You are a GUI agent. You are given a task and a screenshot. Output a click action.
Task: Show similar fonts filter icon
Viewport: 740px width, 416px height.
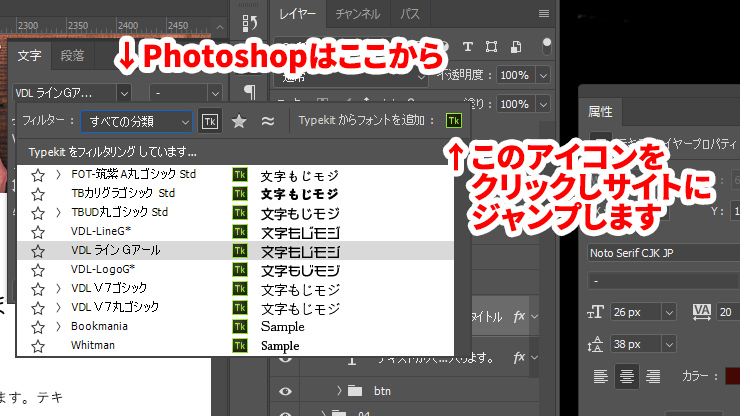[x=268, y=121]
